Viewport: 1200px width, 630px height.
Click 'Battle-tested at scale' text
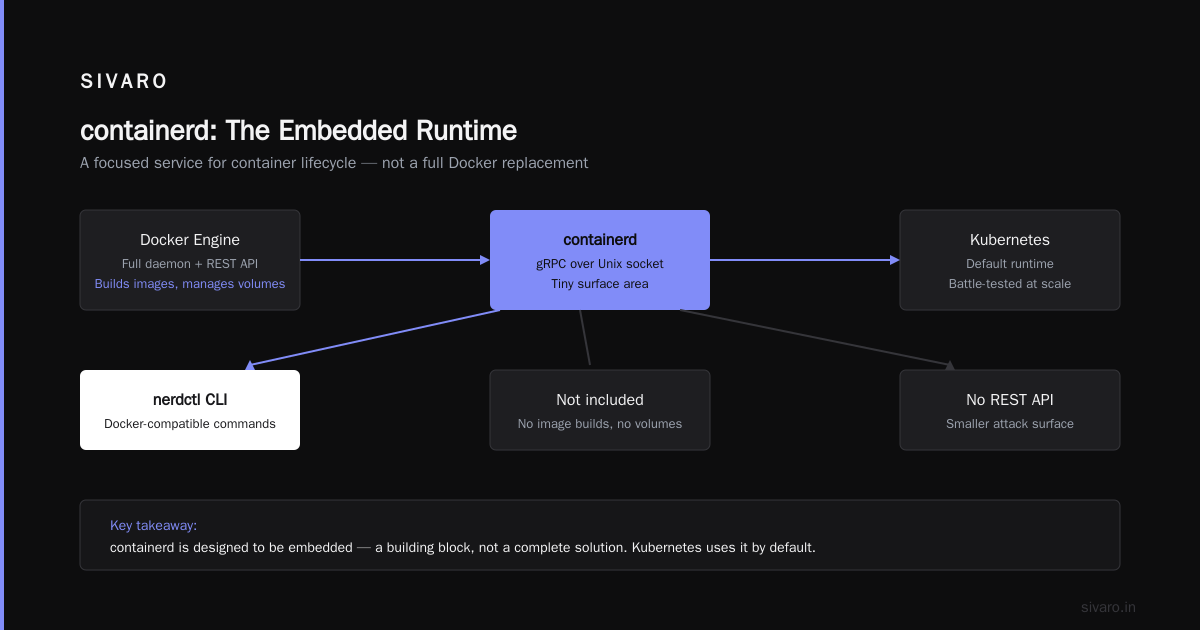tap(1010, 284)
